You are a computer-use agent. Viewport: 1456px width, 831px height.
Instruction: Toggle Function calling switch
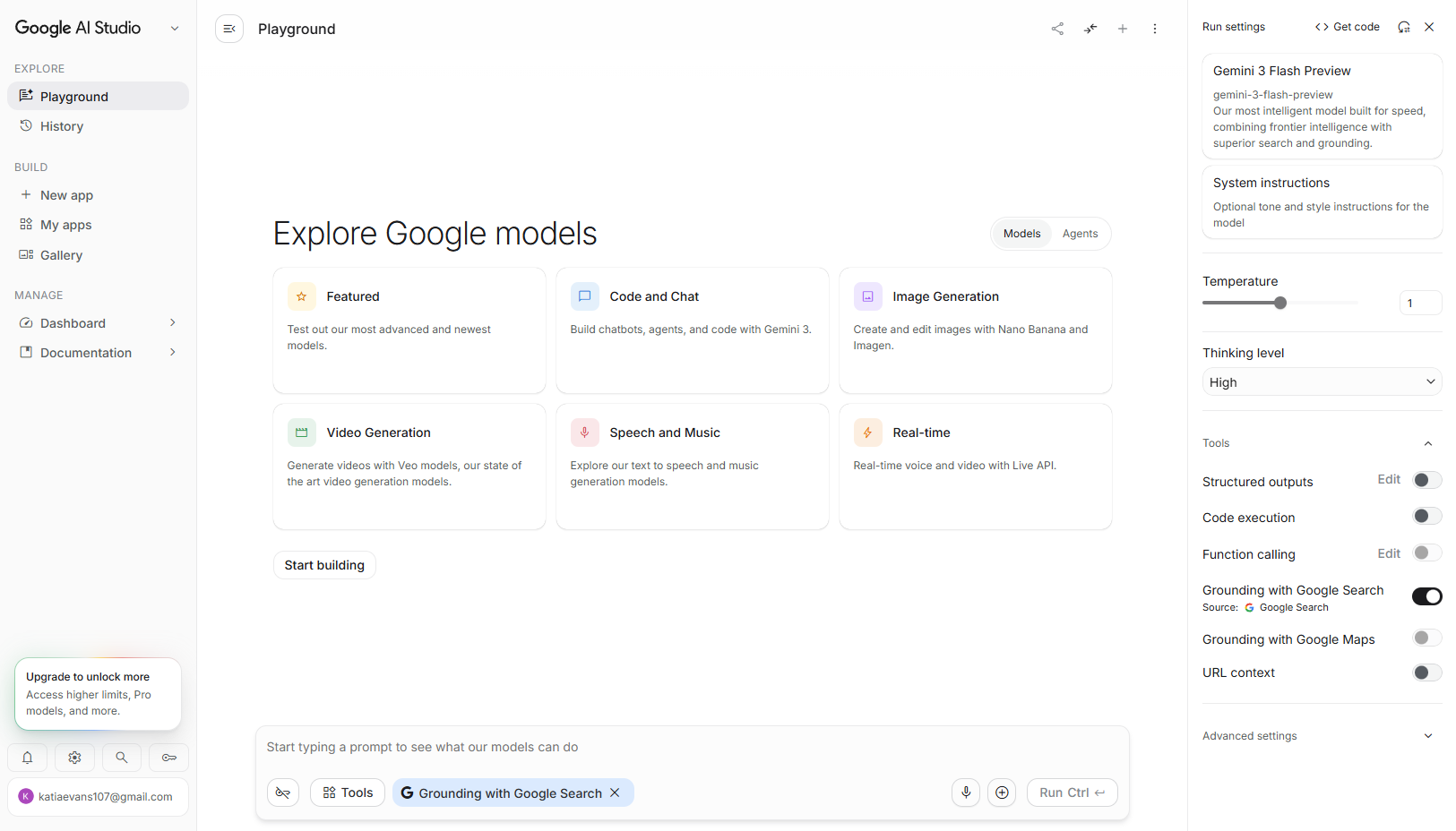coord(1427,553)
